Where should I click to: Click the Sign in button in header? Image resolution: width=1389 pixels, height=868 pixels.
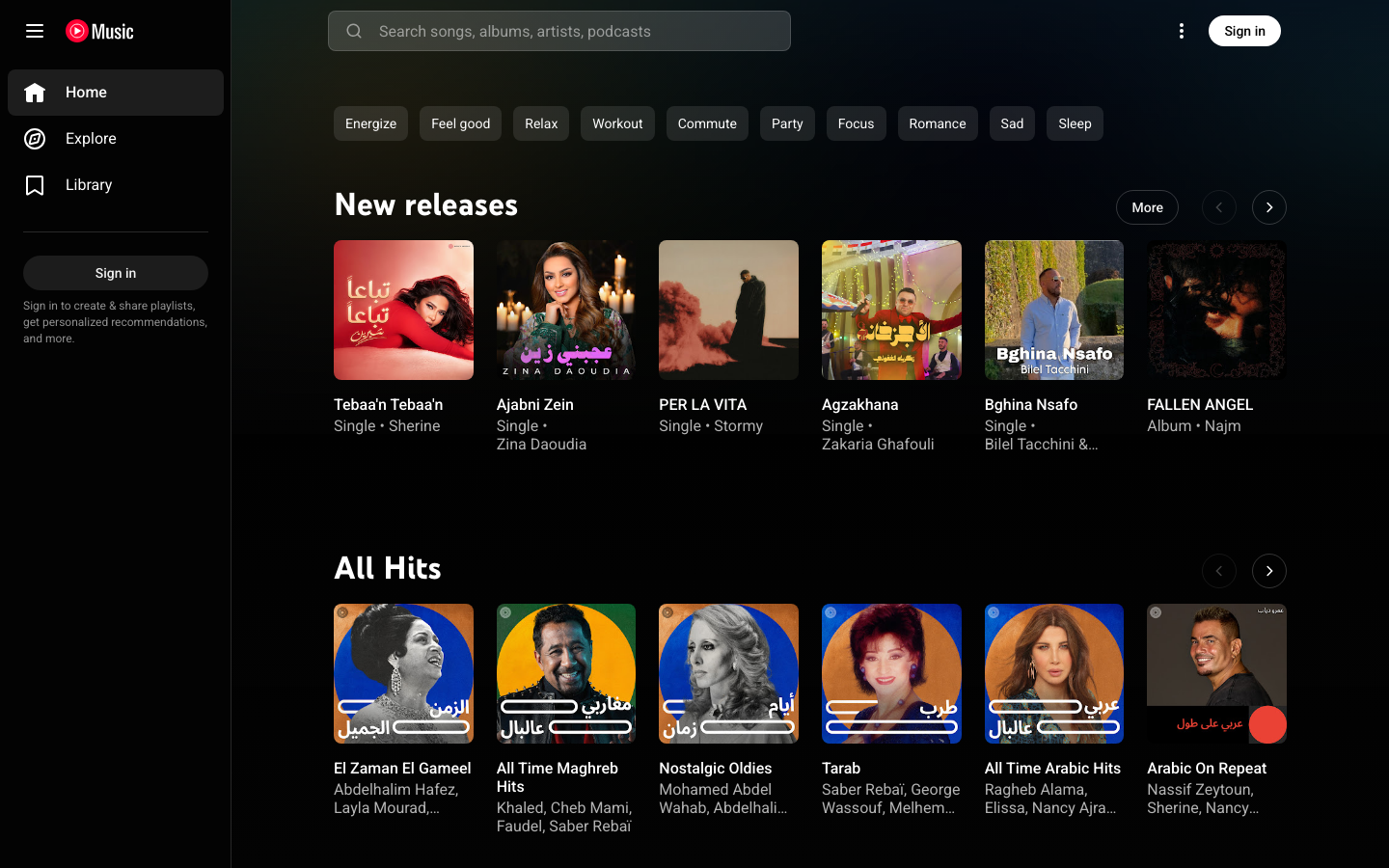(1244, 31)
